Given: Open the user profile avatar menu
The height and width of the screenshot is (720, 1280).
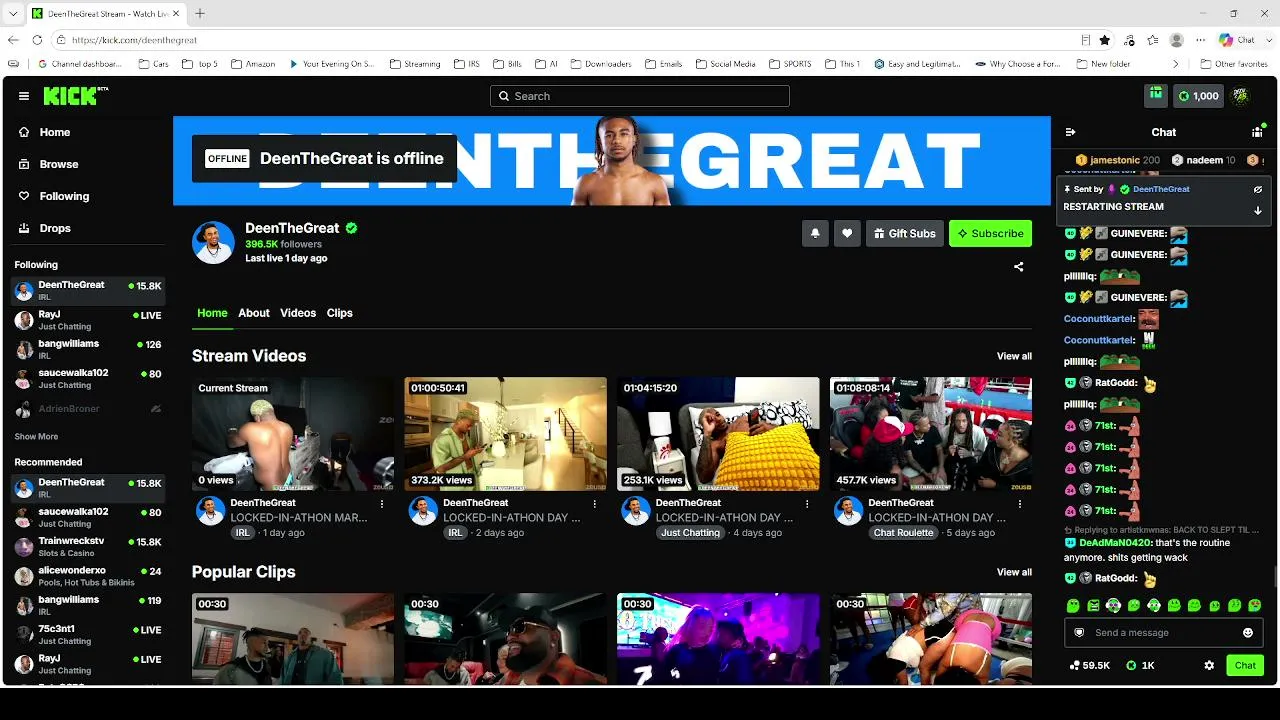Looking at the screenshot, I should tap(1241, 96).
